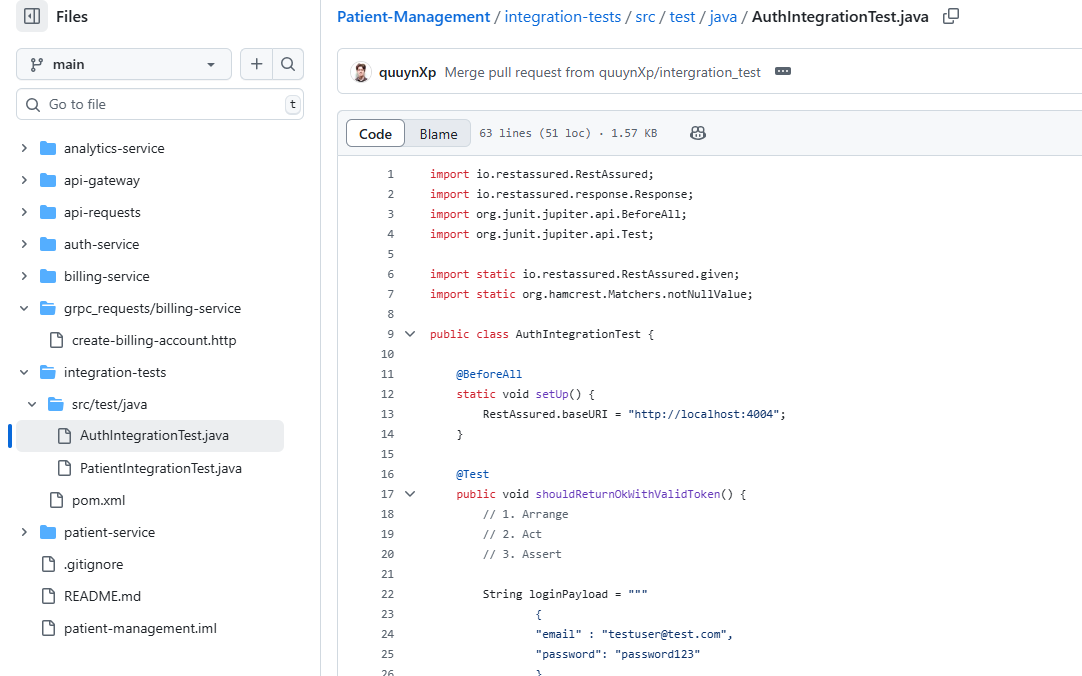The width and height of the screenshot is (1082, 676).
Task: Open the main branch dropdown
Action: click(124, 64)
